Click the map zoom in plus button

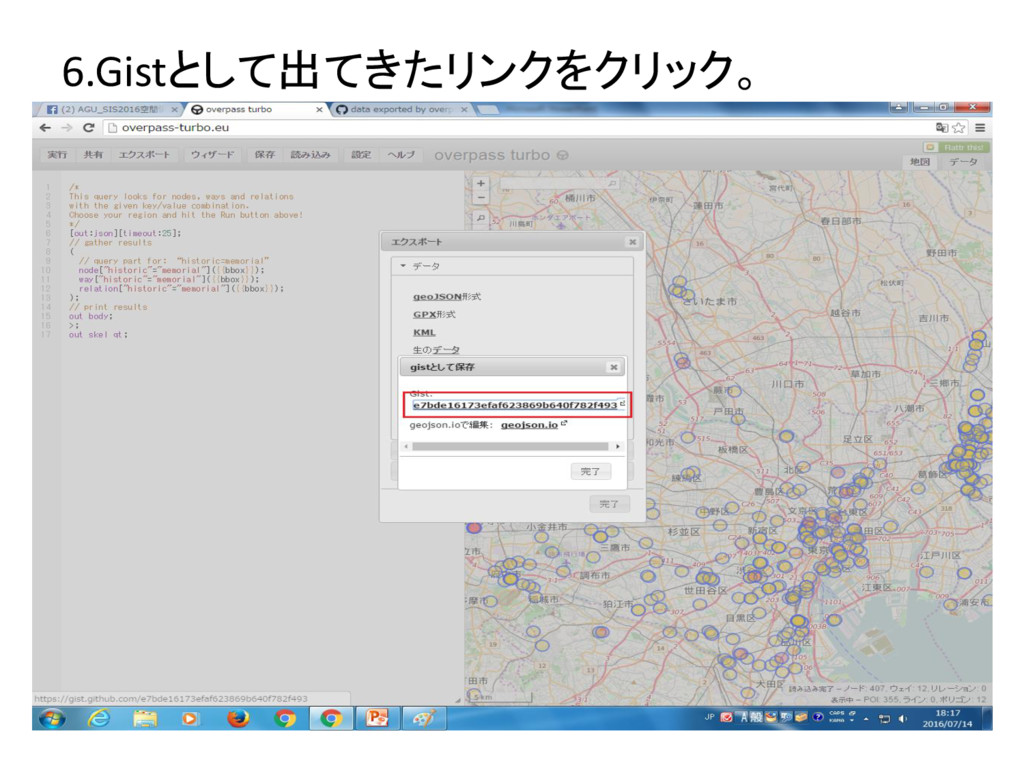(x=481, y=184)
